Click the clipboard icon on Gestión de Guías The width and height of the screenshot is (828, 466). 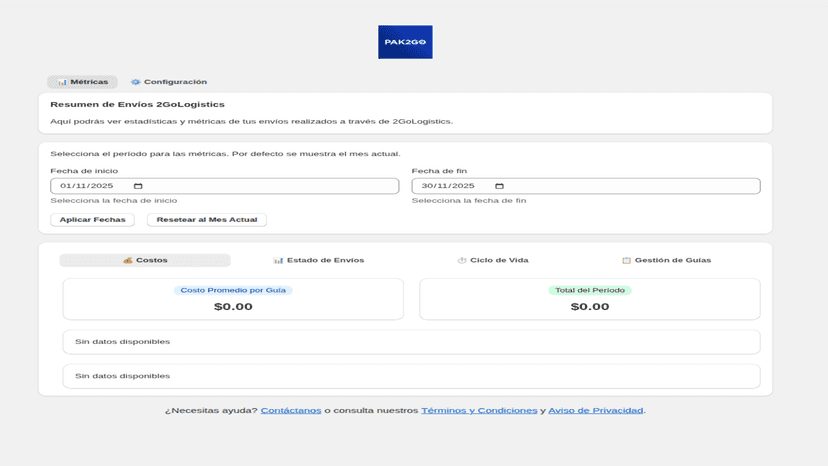coord(626,260)
